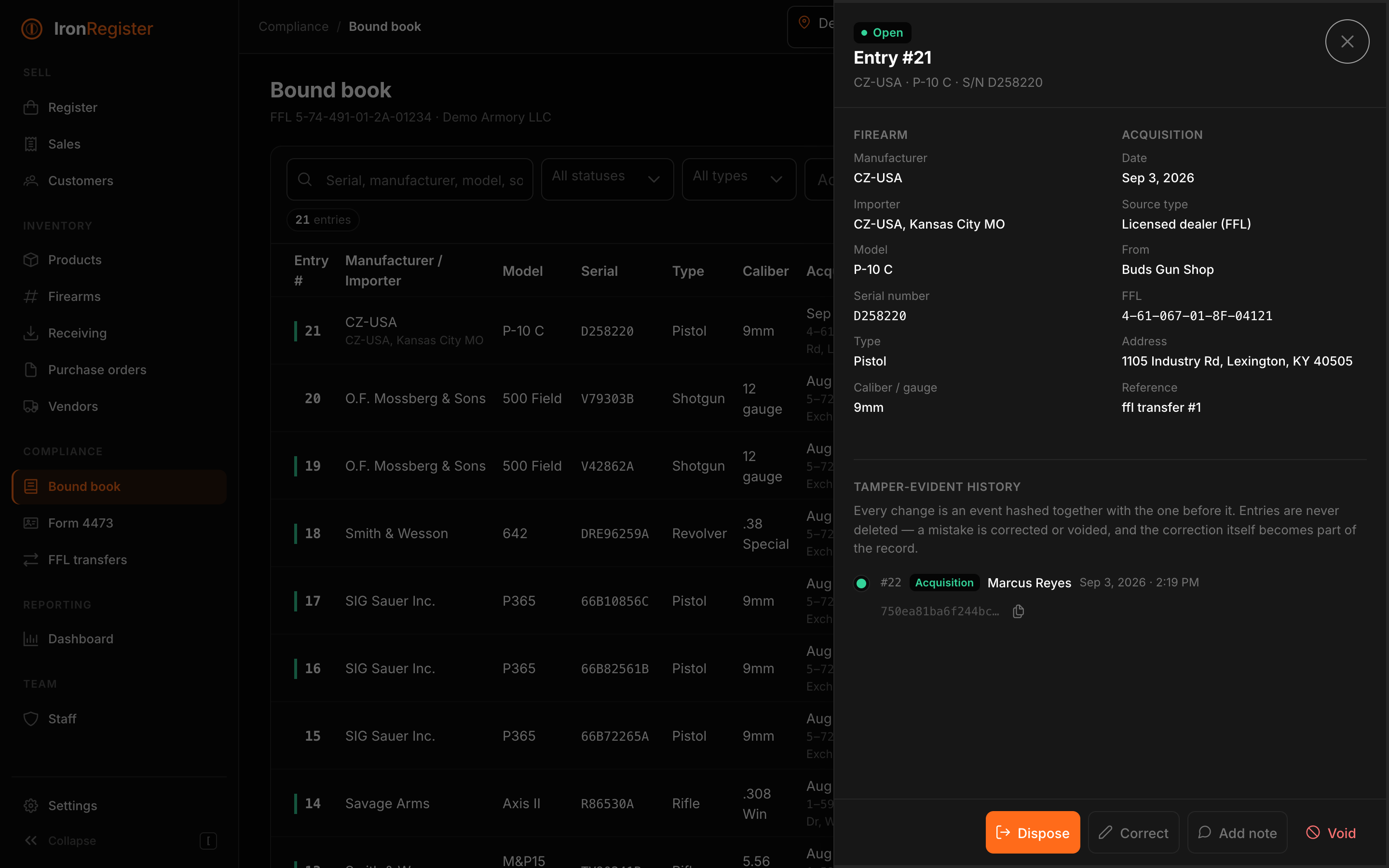1389x868 pixels.
Task: Select FFL number 4-61-067-01-8F-04121
Action: click(1197, 316)
